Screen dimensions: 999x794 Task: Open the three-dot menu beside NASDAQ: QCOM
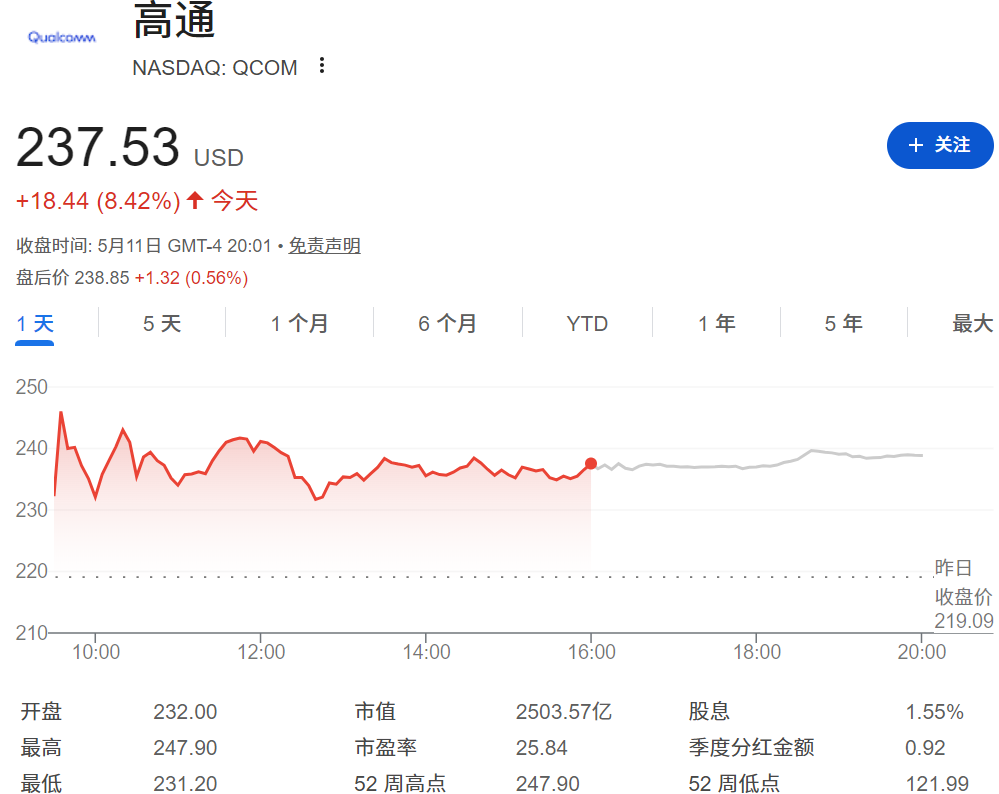pyautogui.click(x=322, y=66)
